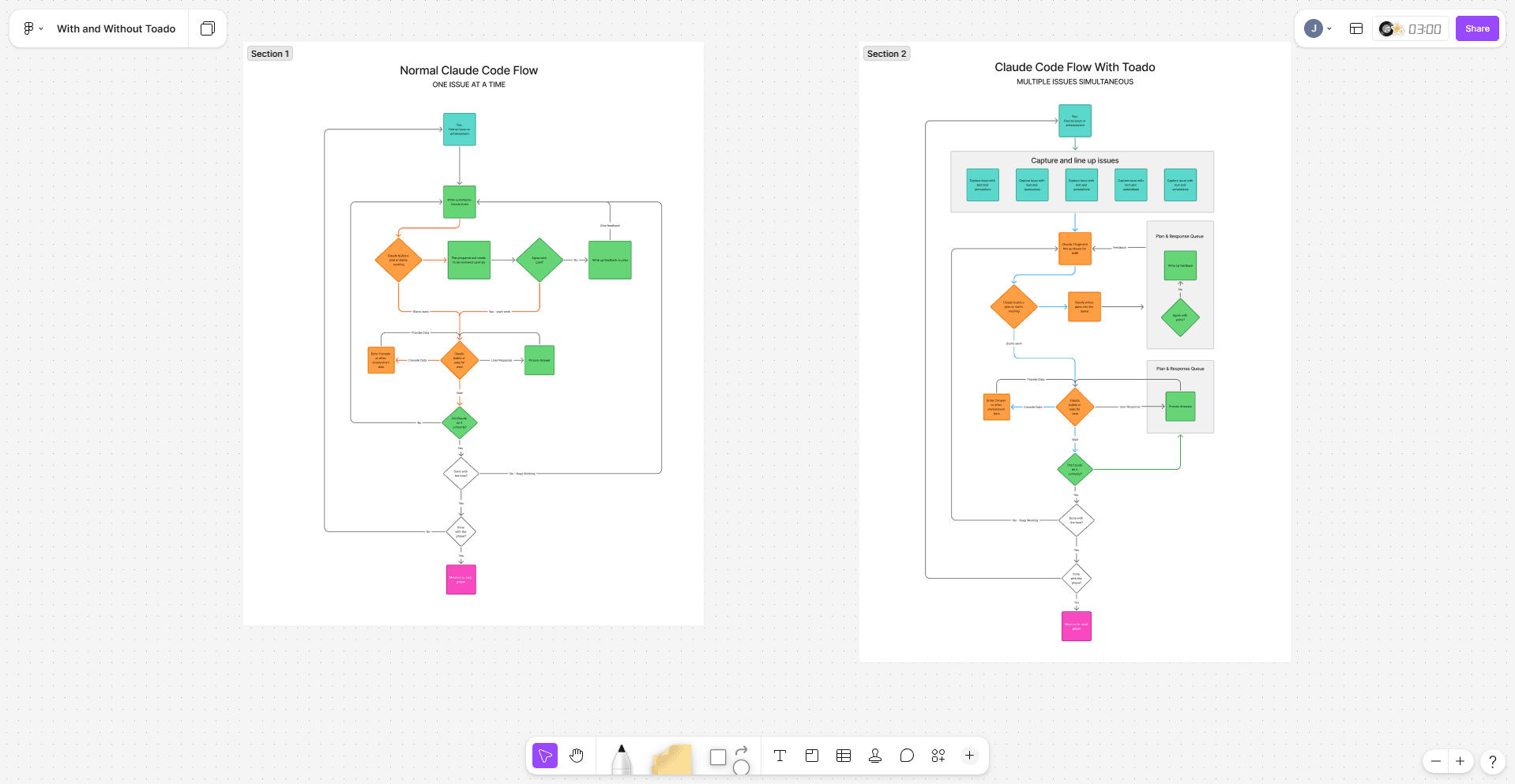Viewport: 1515px width, 784px height.
Task: Select the pink end node in Section 1
Action: (x=461, y=579)
